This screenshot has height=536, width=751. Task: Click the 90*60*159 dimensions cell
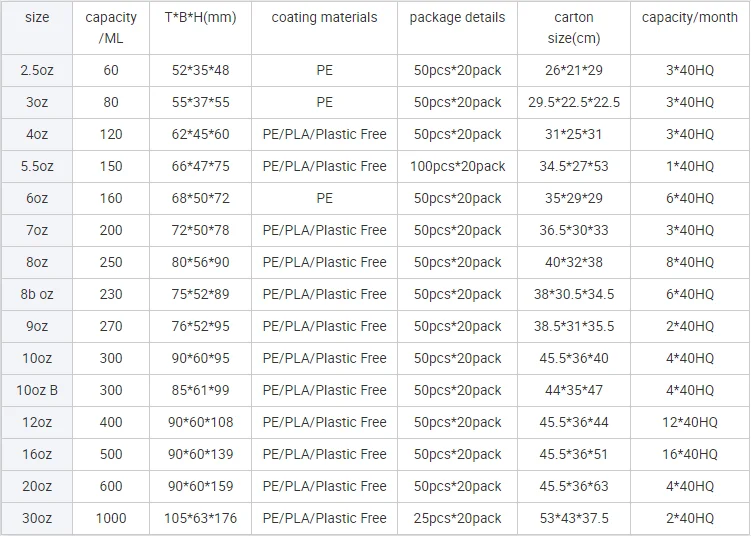point(200,487)
